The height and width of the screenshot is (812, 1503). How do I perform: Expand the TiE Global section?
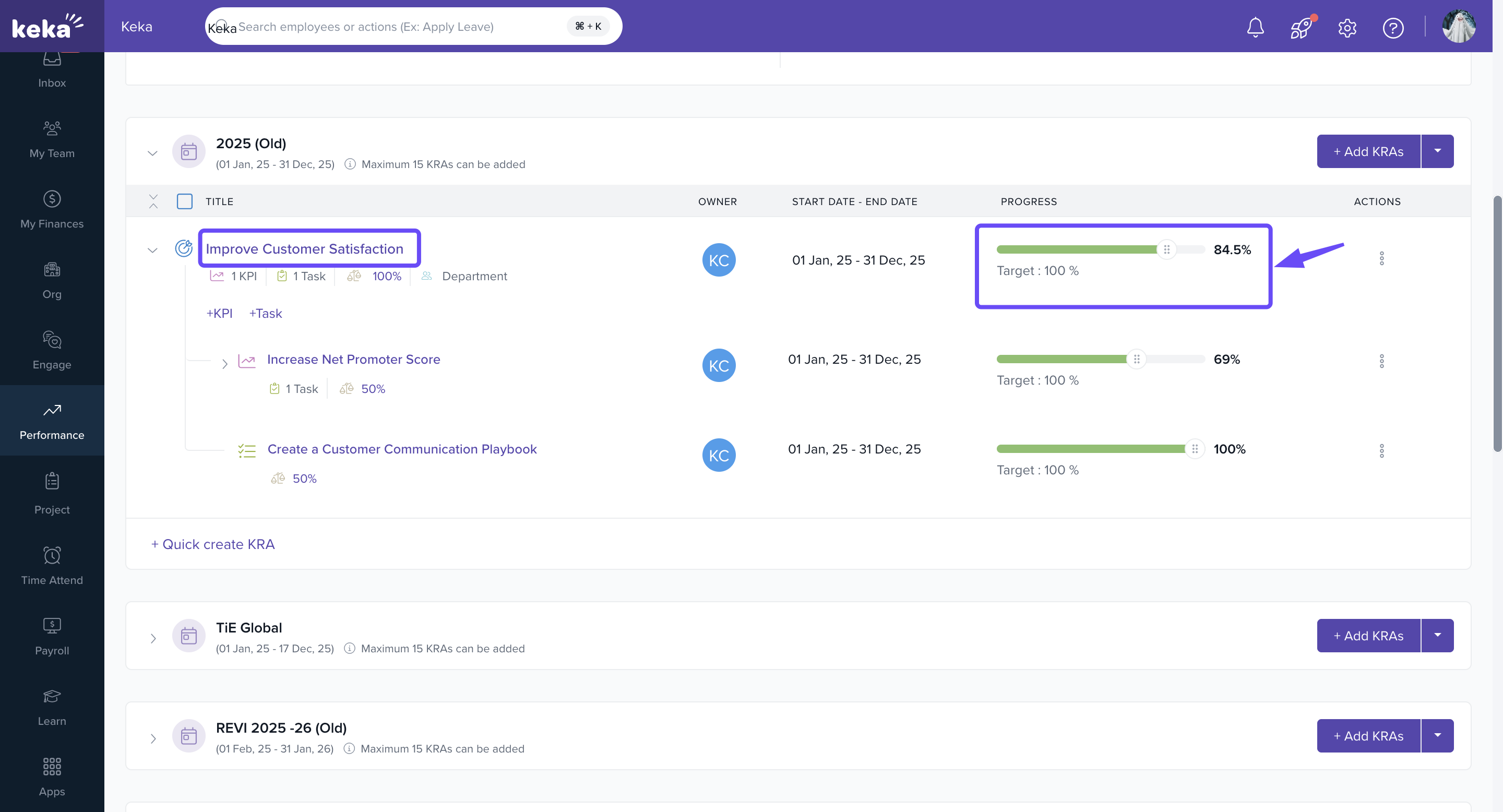[153, 638]
